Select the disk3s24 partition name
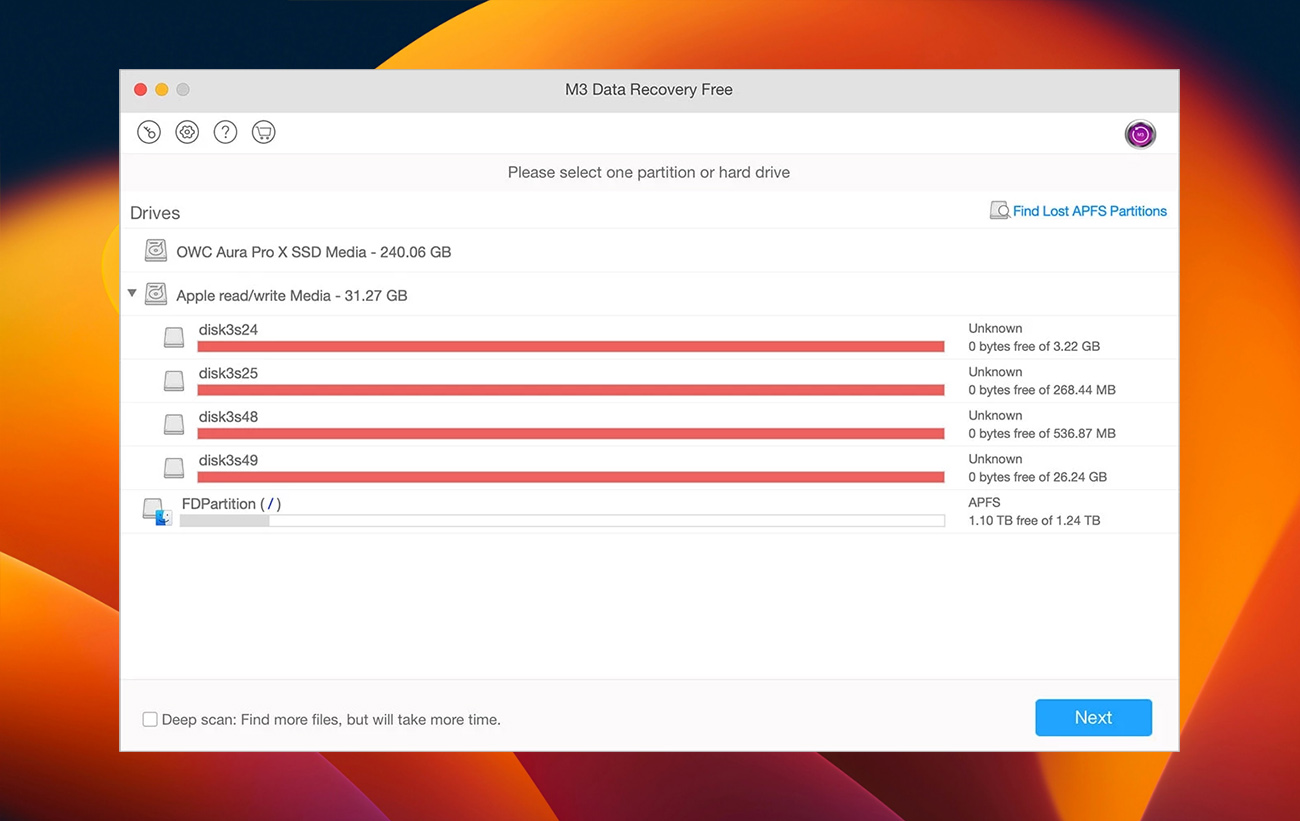Screen dimensions: 1300x821 click(x=228, y=329)
